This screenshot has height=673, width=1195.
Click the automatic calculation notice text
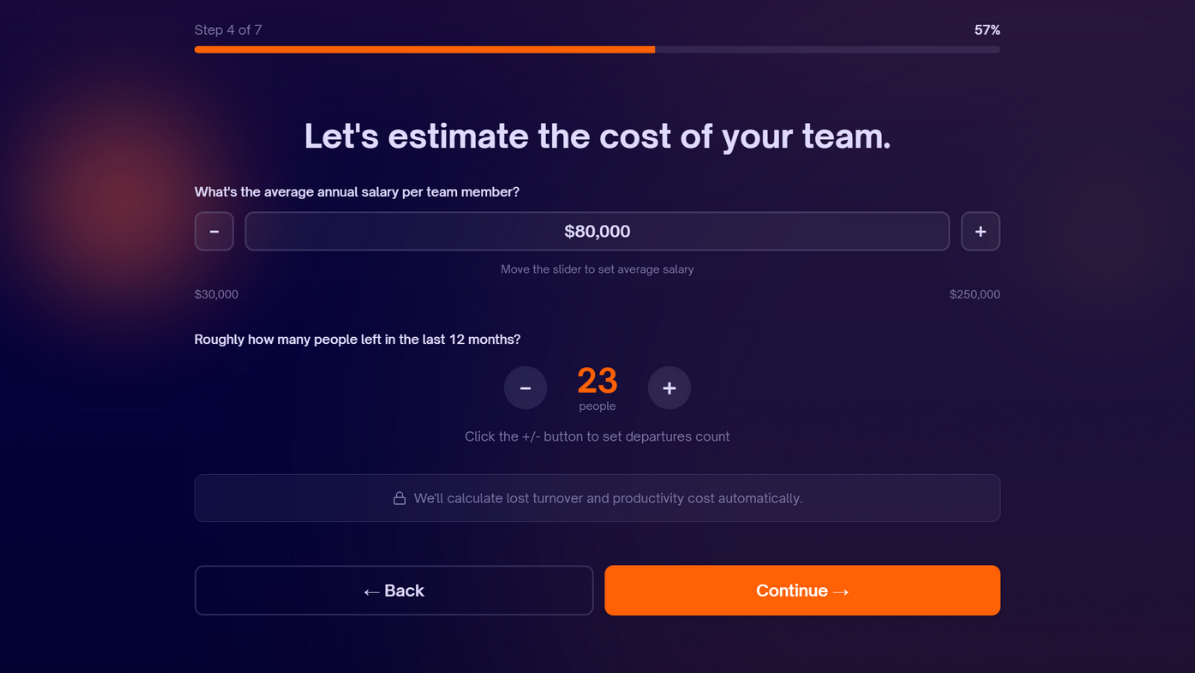click(x=608, y=498)
